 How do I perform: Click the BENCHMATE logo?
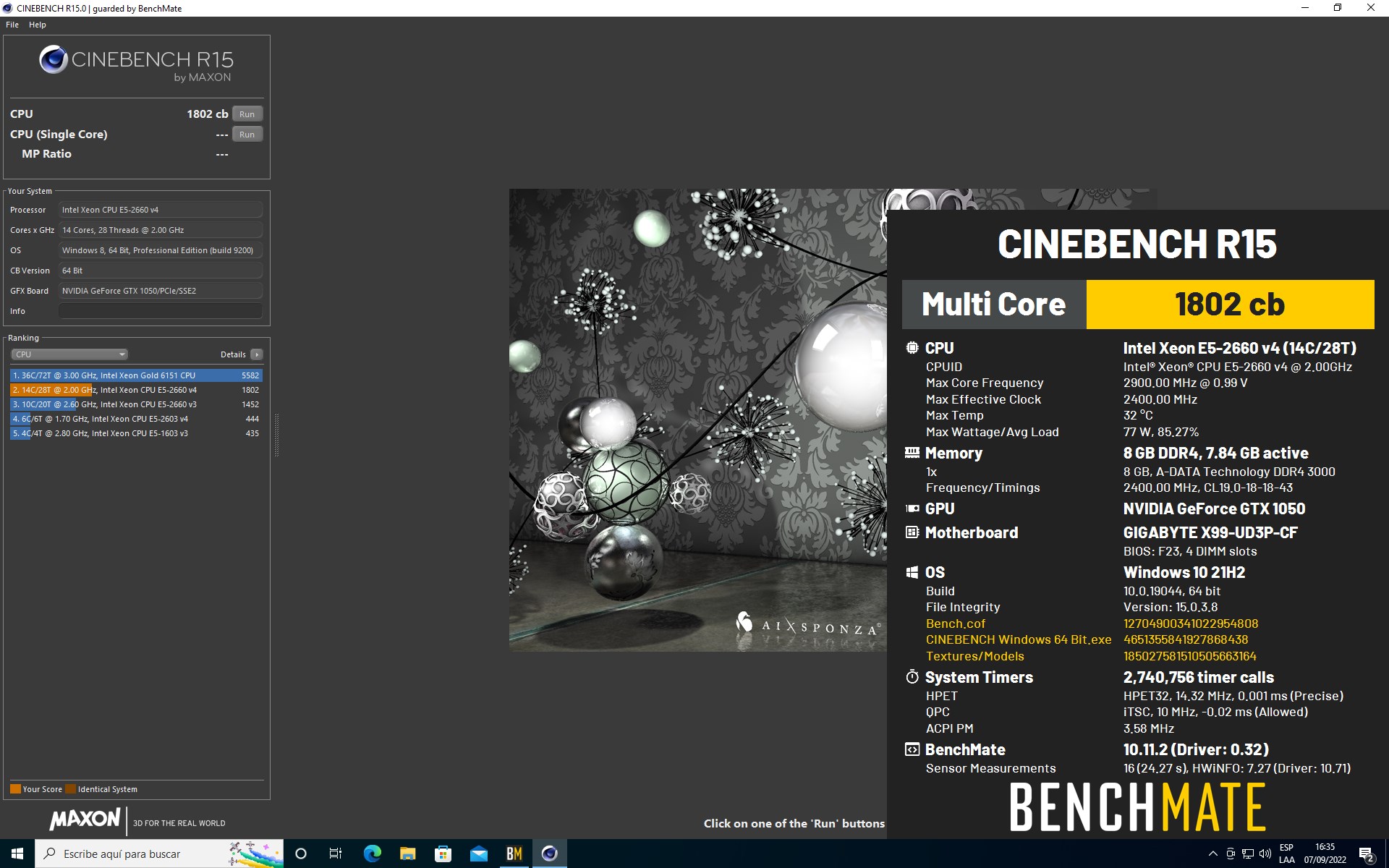1137,807
